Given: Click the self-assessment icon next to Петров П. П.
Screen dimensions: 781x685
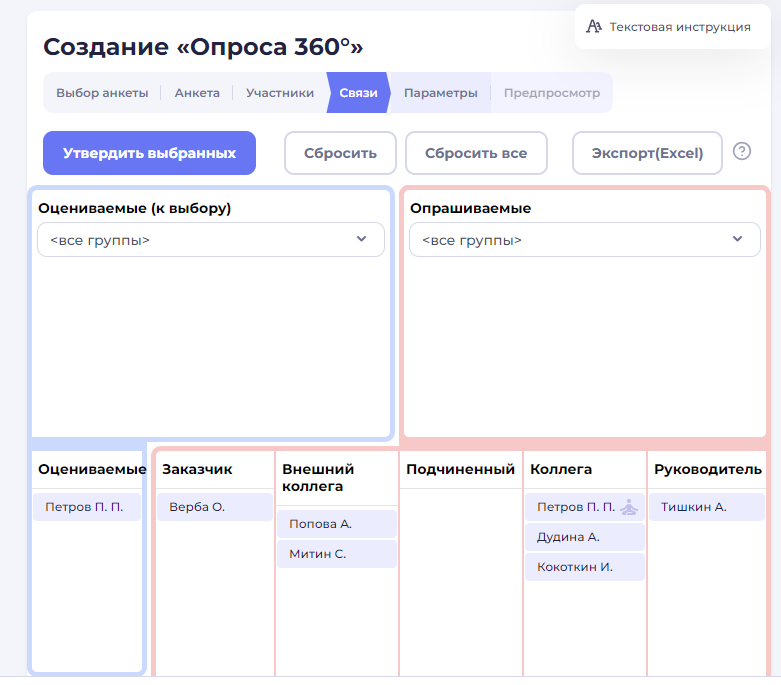Looking at the screenshot, I should coord(628,507).
